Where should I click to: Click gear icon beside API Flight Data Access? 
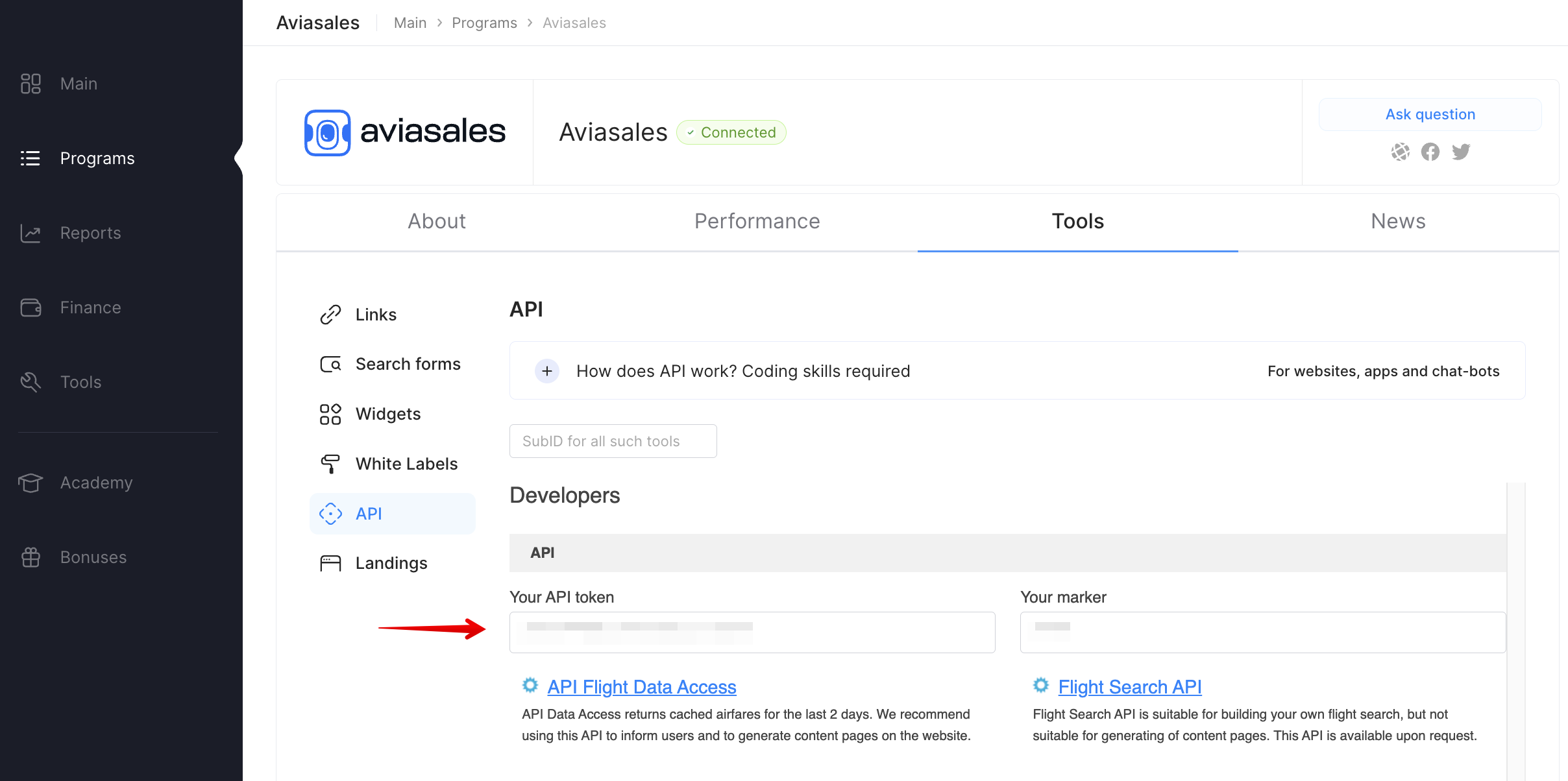click(x=530, y=686)
